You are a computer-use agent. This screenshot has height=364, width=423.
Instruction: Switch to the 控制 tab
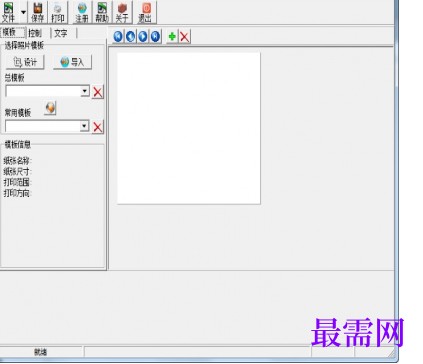pyautogui.click(x=36, y=33)
